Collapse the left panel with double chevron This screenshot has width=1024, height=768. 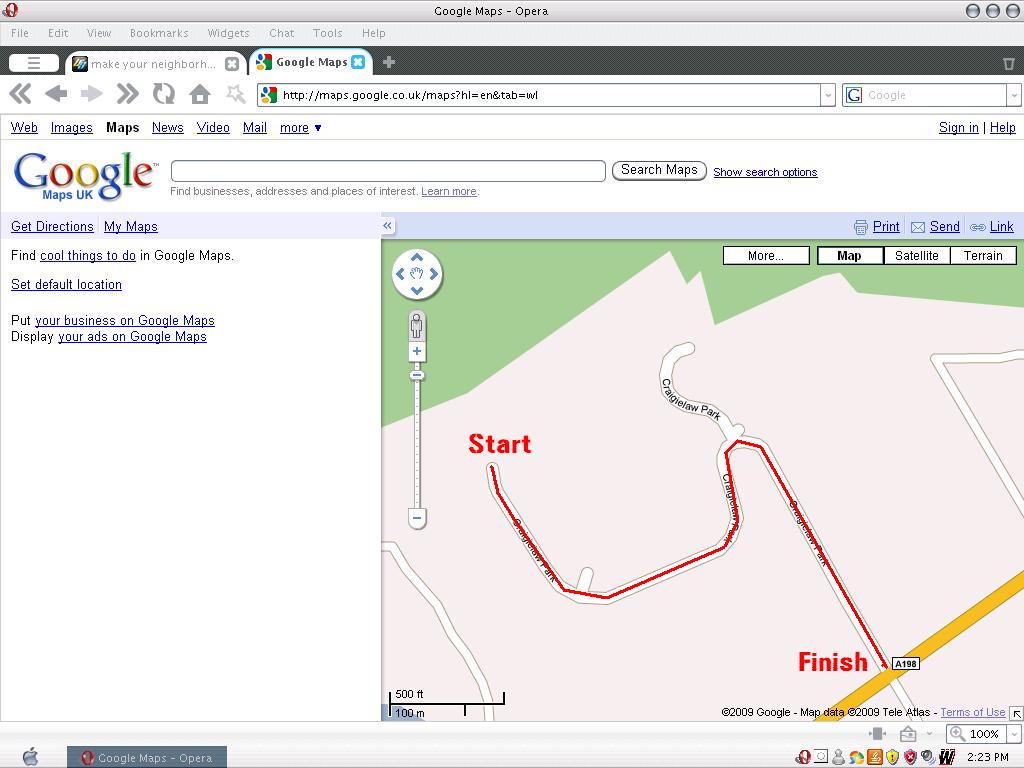tap(387, 225)
